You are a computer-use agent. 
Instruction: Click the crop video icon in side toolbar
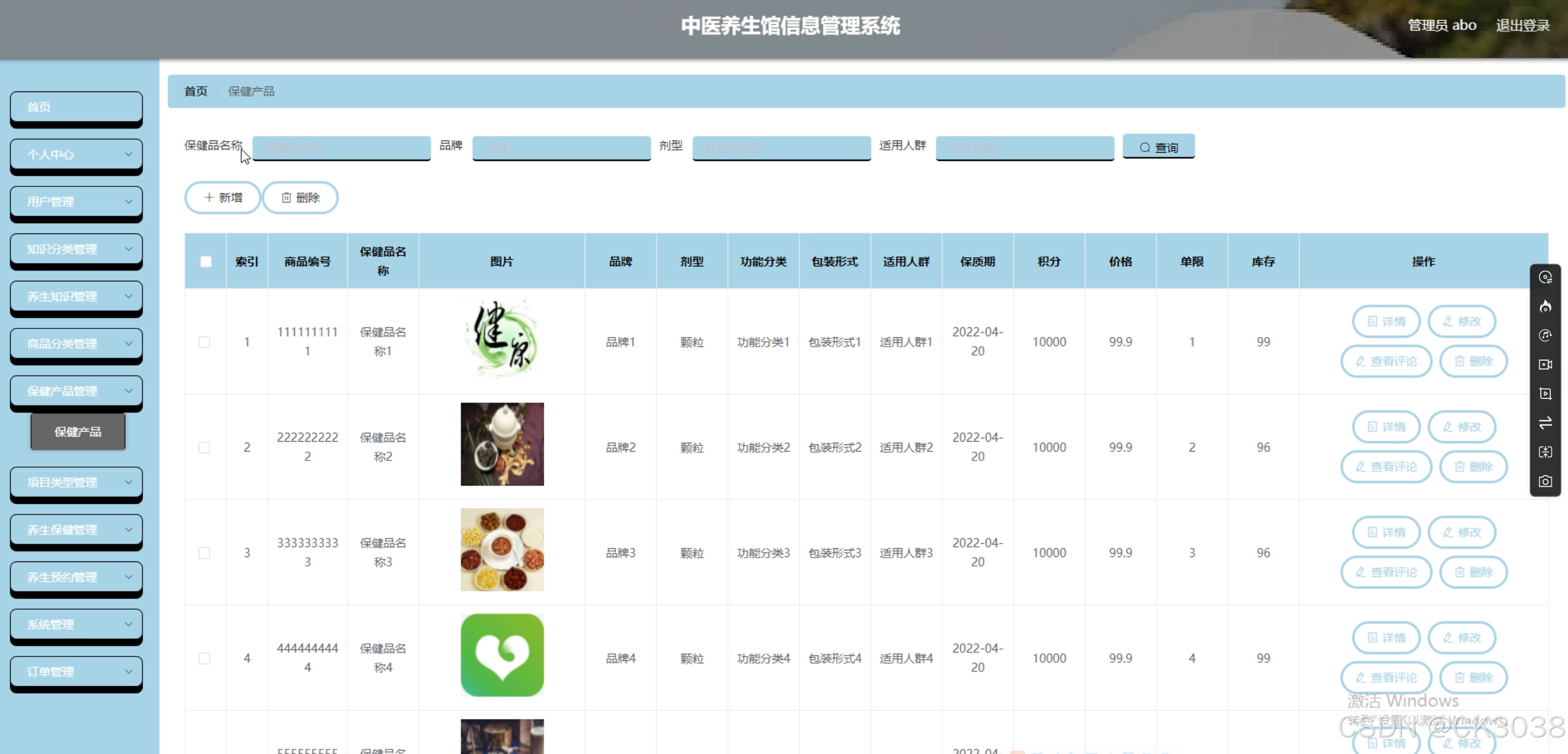point(1545,394)
